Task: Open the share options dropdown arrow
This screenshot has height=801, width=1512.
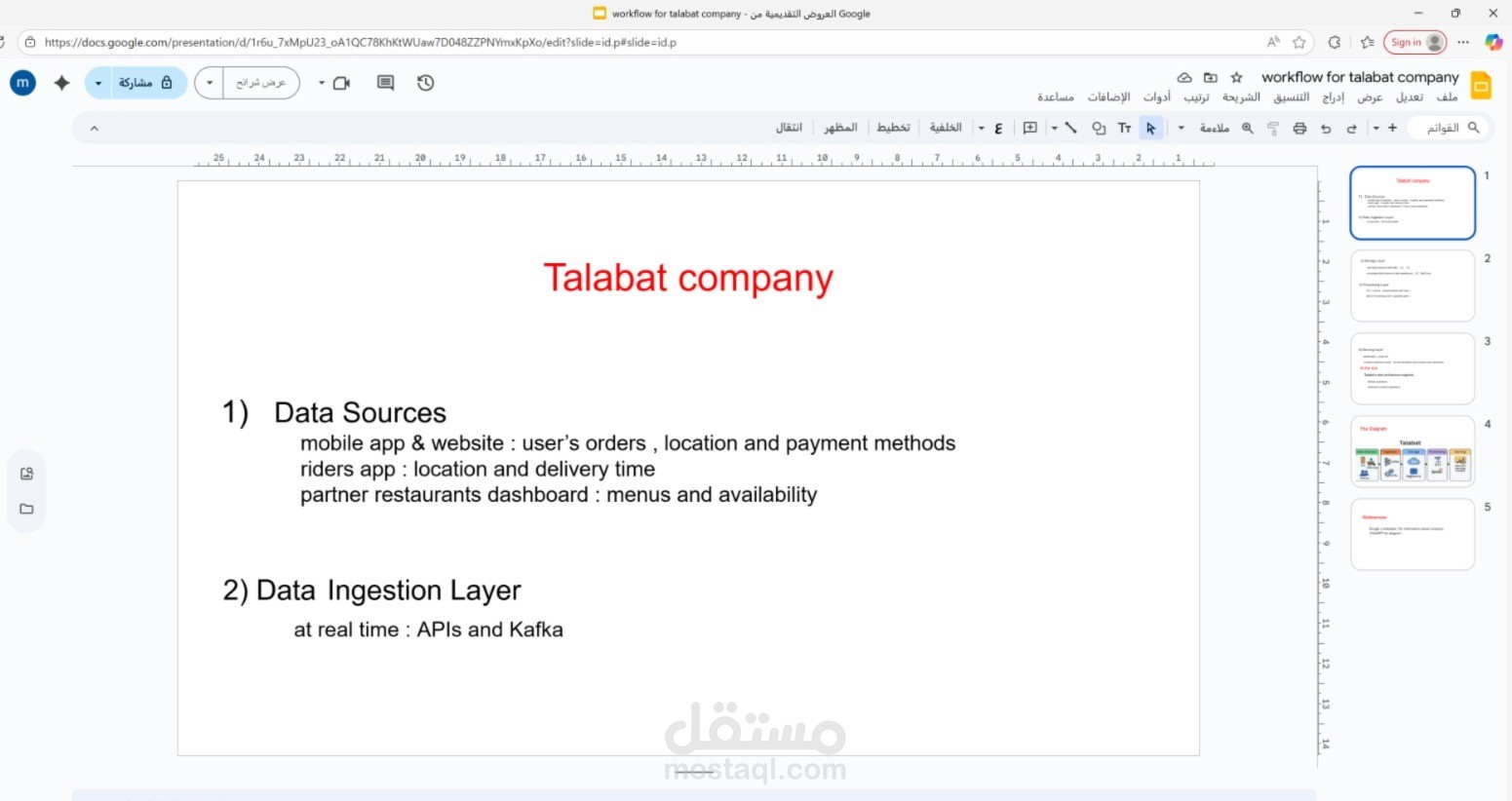Action: click(x=98, y=83)
